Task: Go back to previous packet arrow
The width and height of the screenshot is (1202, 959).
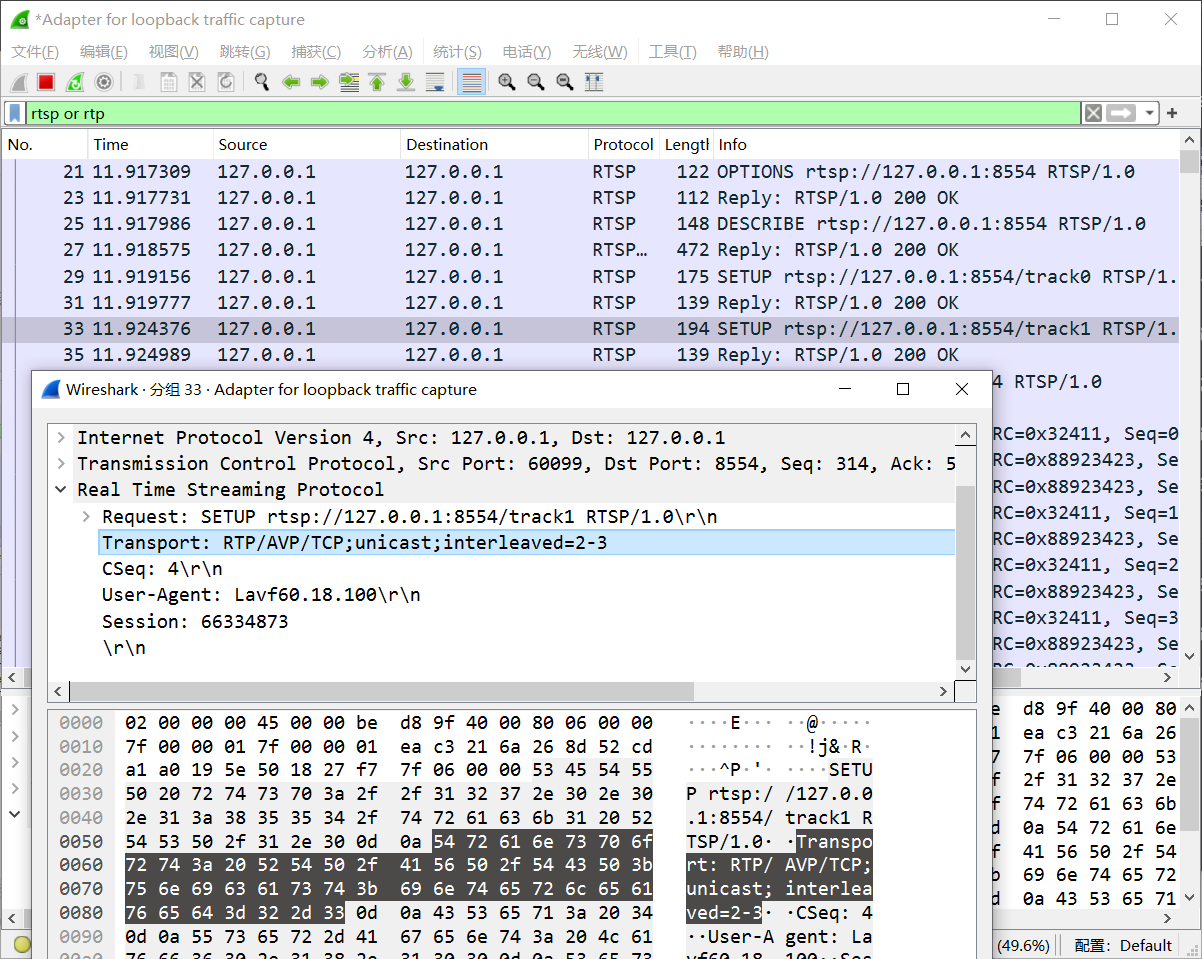Action: [291, 82]
